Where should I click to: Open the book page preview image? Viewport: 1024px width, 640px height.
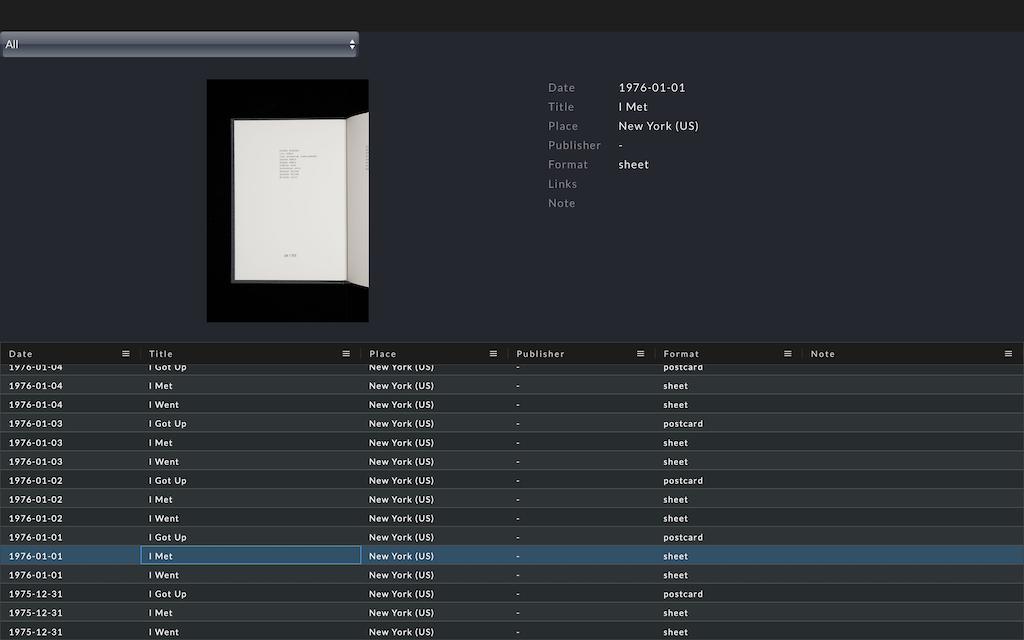[x=288, y=201]
